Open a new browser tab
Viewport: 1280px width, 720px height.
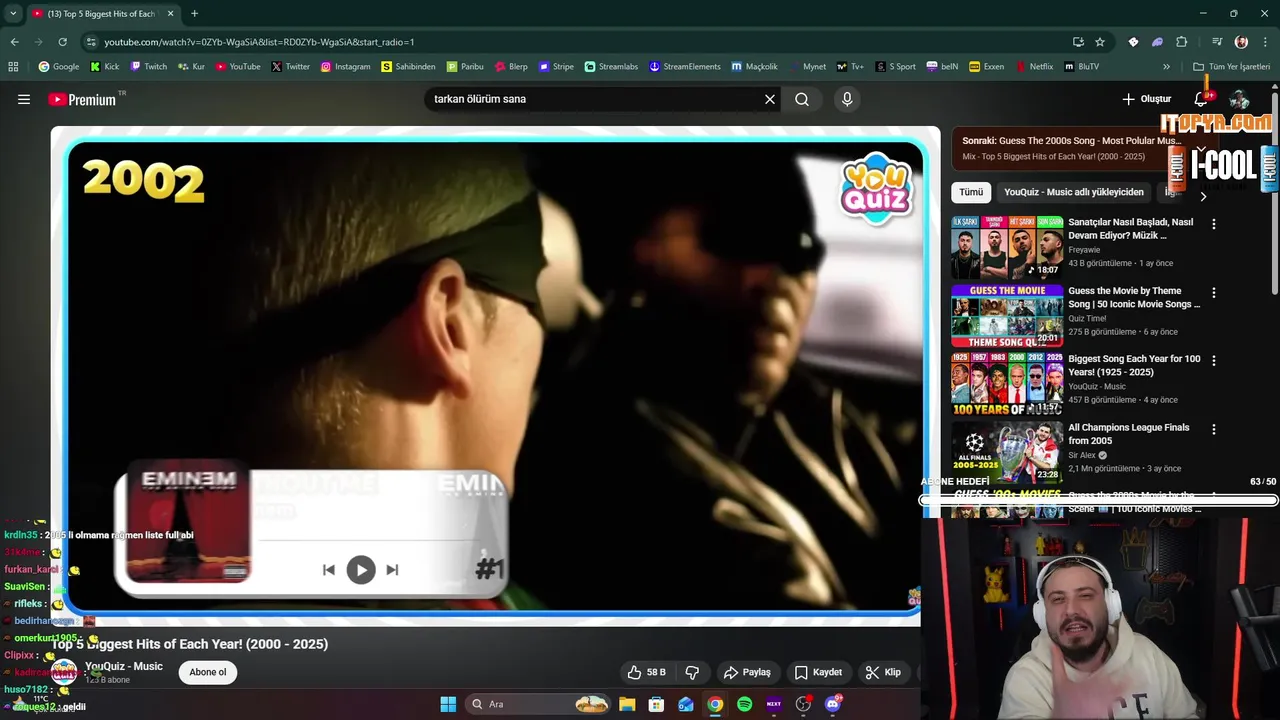pos(194,13)
